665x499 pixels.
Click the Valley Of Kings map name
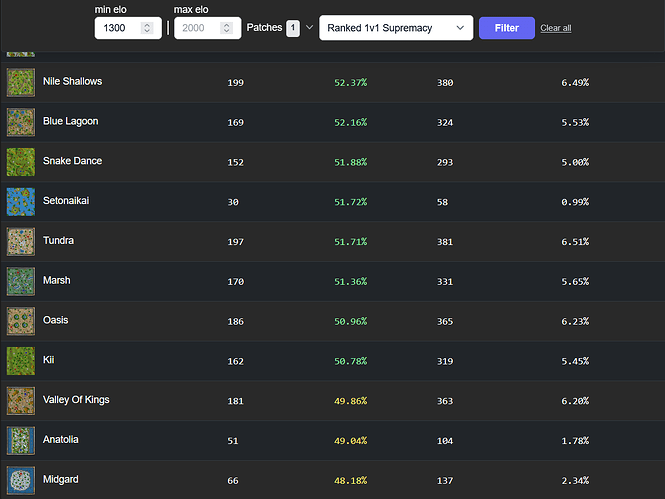(x=76, y=400)
